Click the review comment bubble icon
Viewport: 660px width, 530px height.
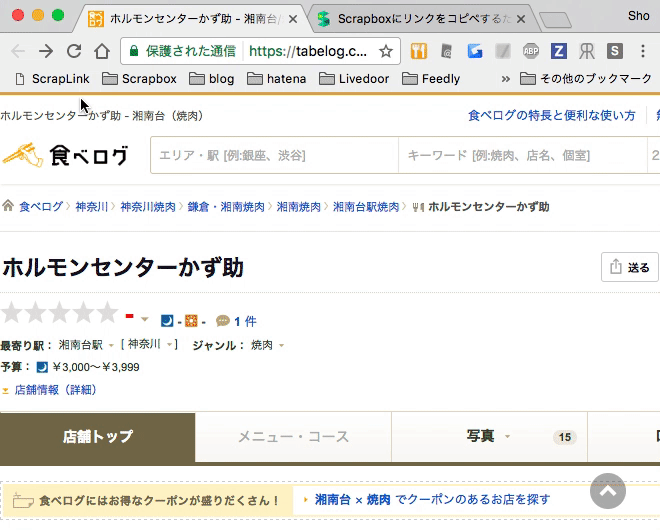tap(223, 321)
